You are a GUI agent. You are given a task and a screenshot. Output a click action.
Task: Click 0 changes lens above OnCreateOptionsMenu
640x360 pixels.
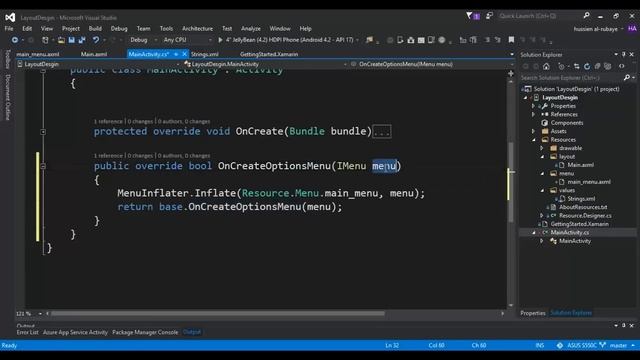(x=140, y=156)
